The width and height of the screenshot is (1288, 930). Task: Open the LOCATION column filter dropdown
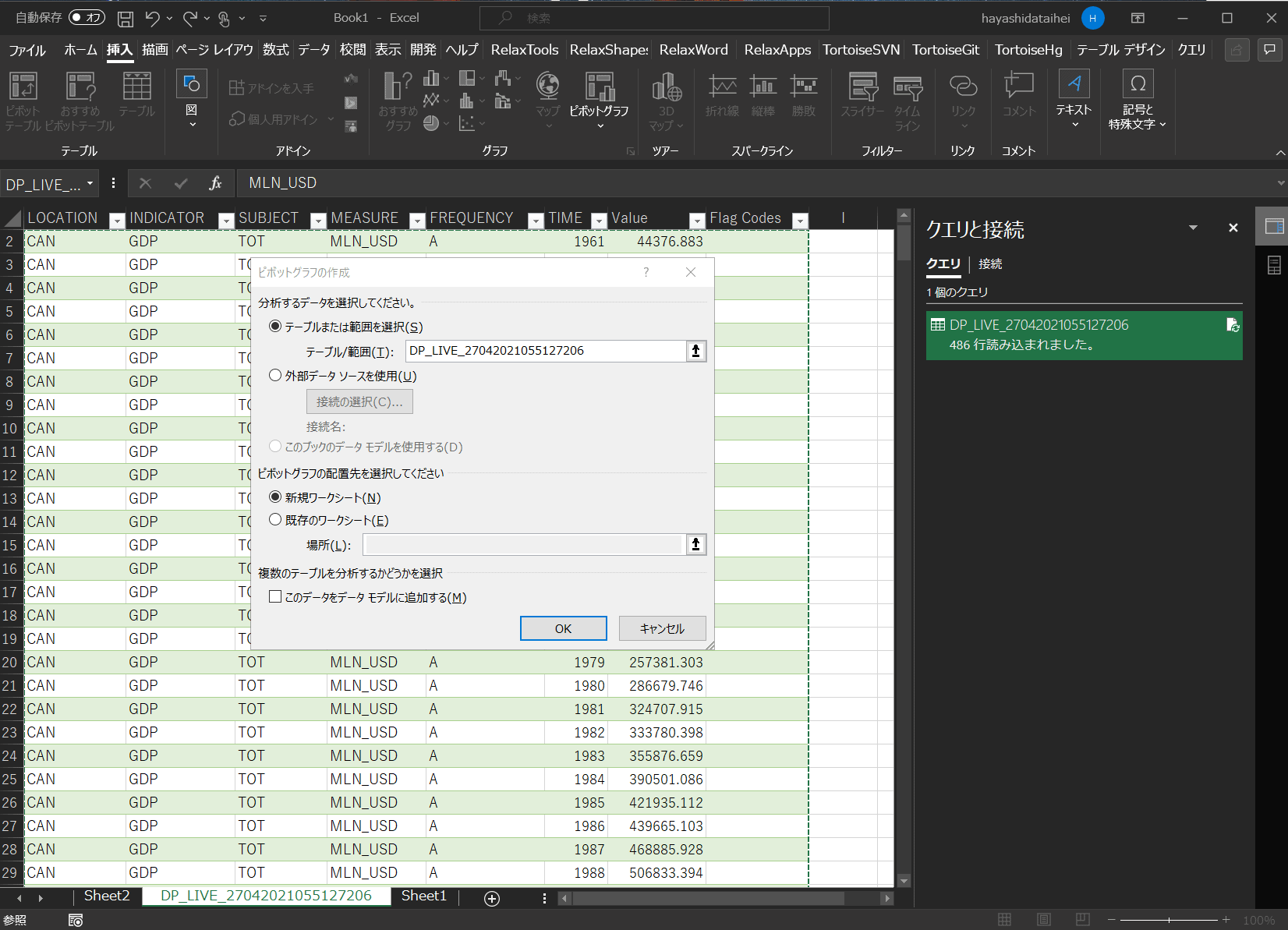point(117,221)
